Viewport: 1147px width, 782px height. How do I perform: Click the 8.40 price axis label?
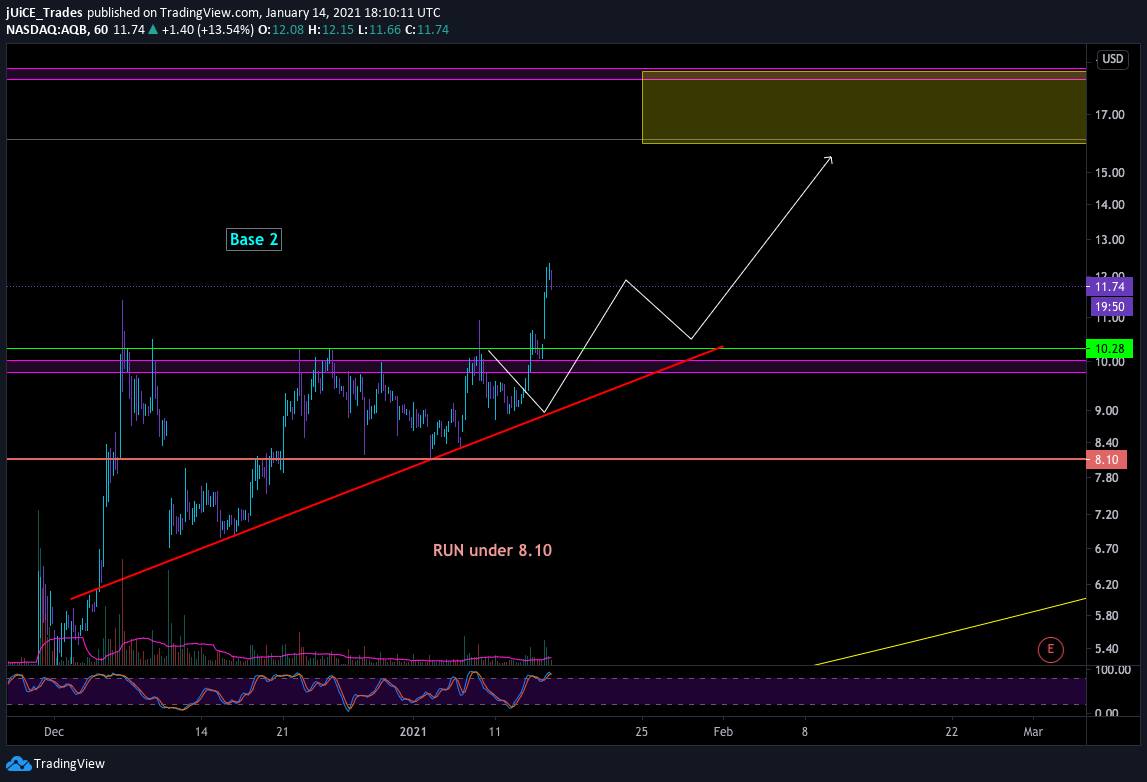coord(1107,443)
